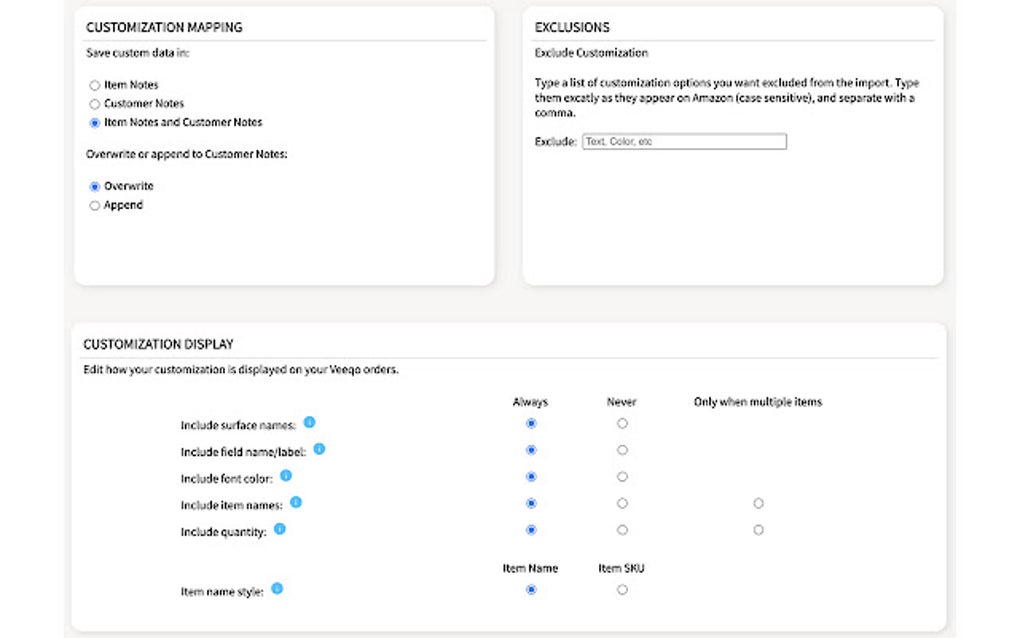Click info icon beside Include field name/label
This screenshot has height=638, width=1020.
(x=319, y=449)
